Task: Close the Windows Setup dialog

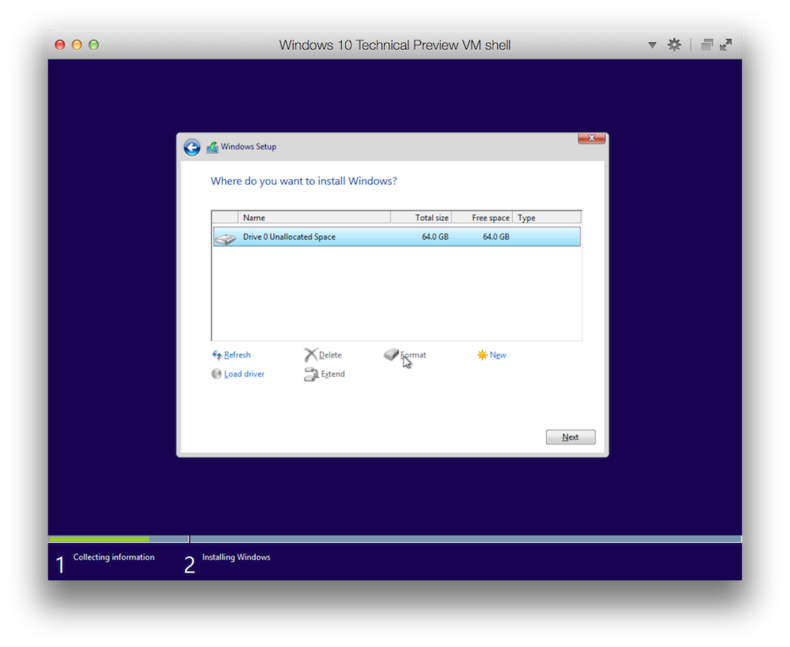Action: [x=591, y=138]
